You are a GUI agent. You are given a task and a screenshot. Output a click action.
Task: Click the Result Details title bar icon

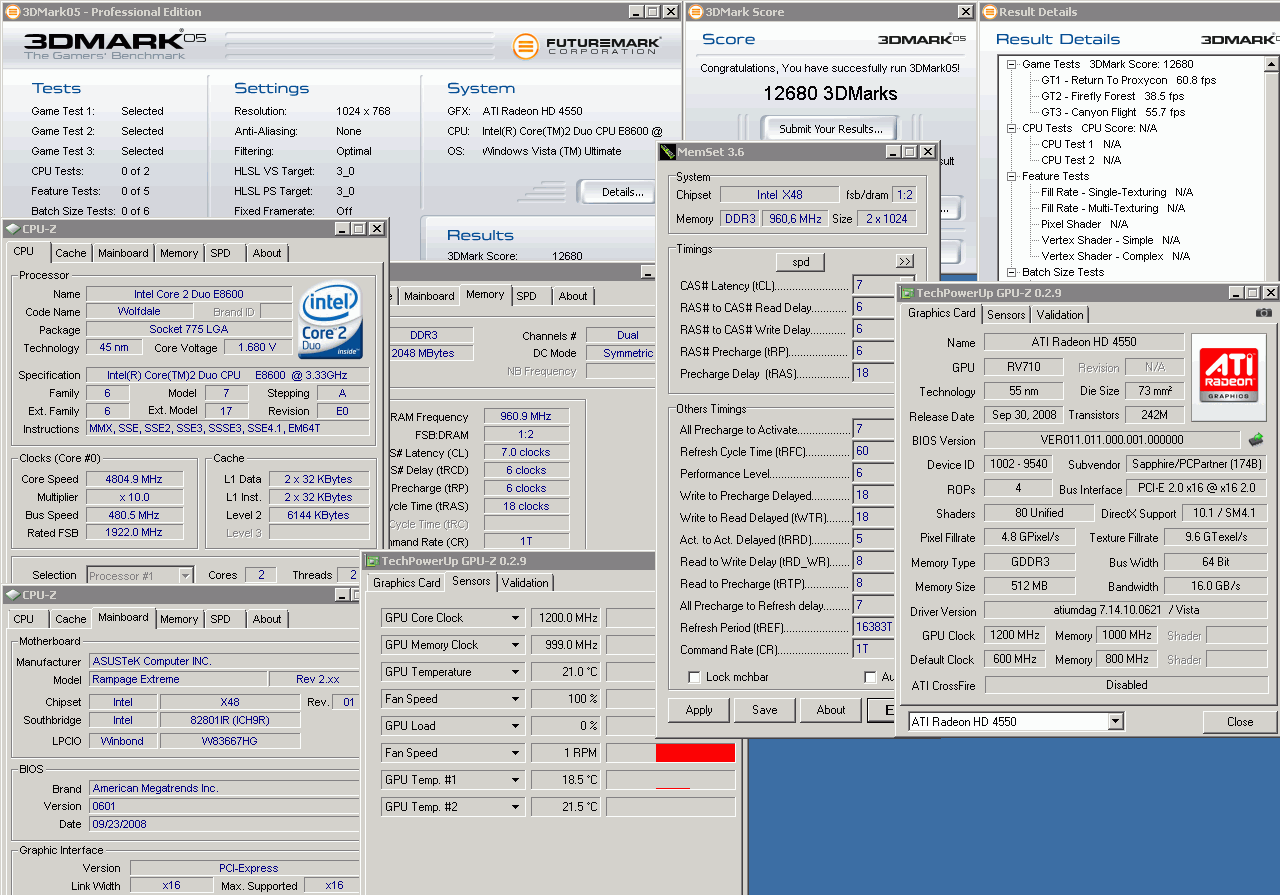pos(989,12)
